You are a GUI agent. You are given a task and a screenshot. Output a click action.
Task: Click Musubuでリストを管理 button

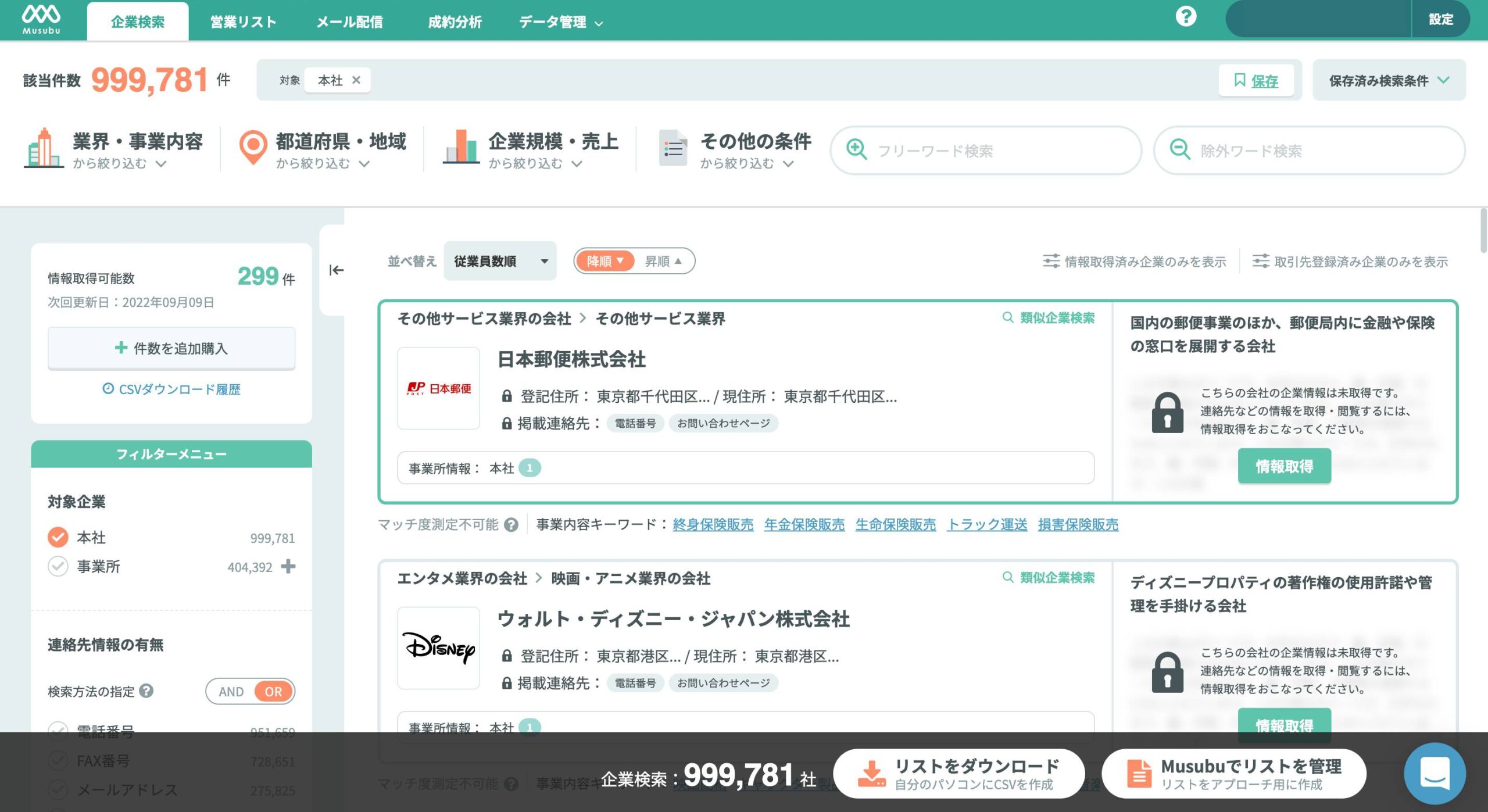pos(1234,774)
